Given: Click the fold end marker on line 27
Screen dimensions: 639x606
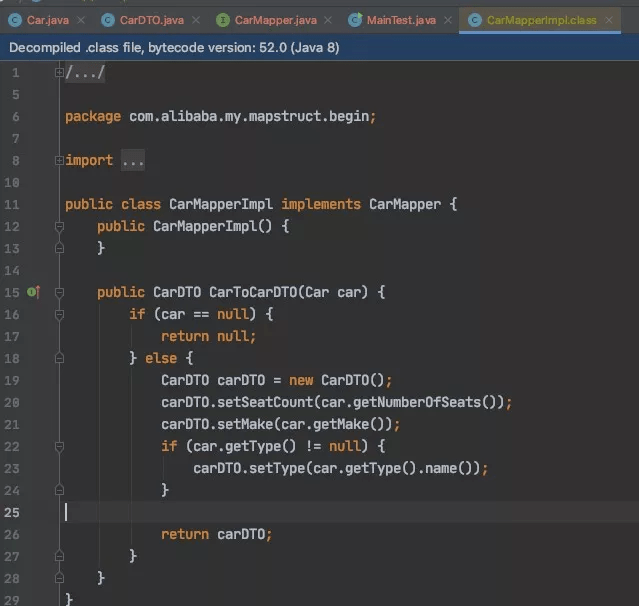Looking at the screenshot, I should click(x=59, y=556).
